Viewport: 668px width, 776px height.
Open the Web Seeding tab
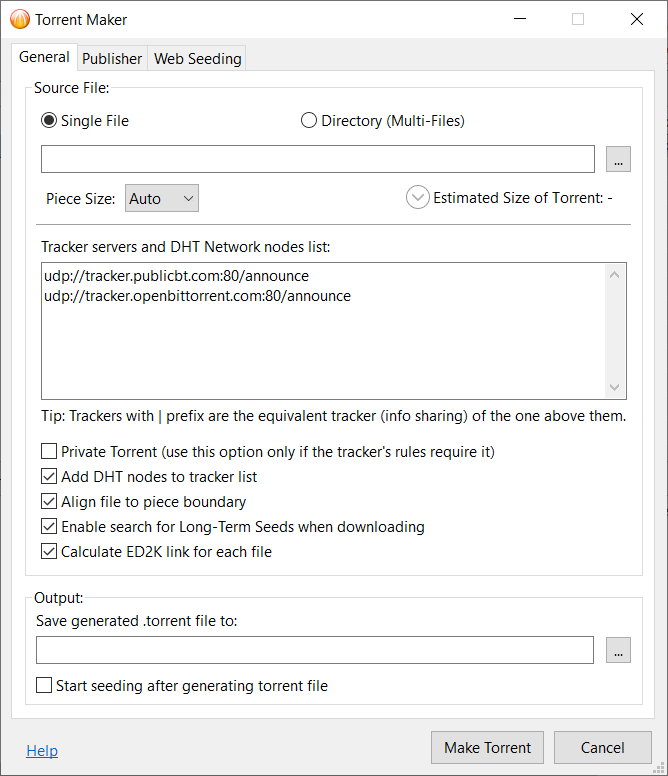[197, 59]
